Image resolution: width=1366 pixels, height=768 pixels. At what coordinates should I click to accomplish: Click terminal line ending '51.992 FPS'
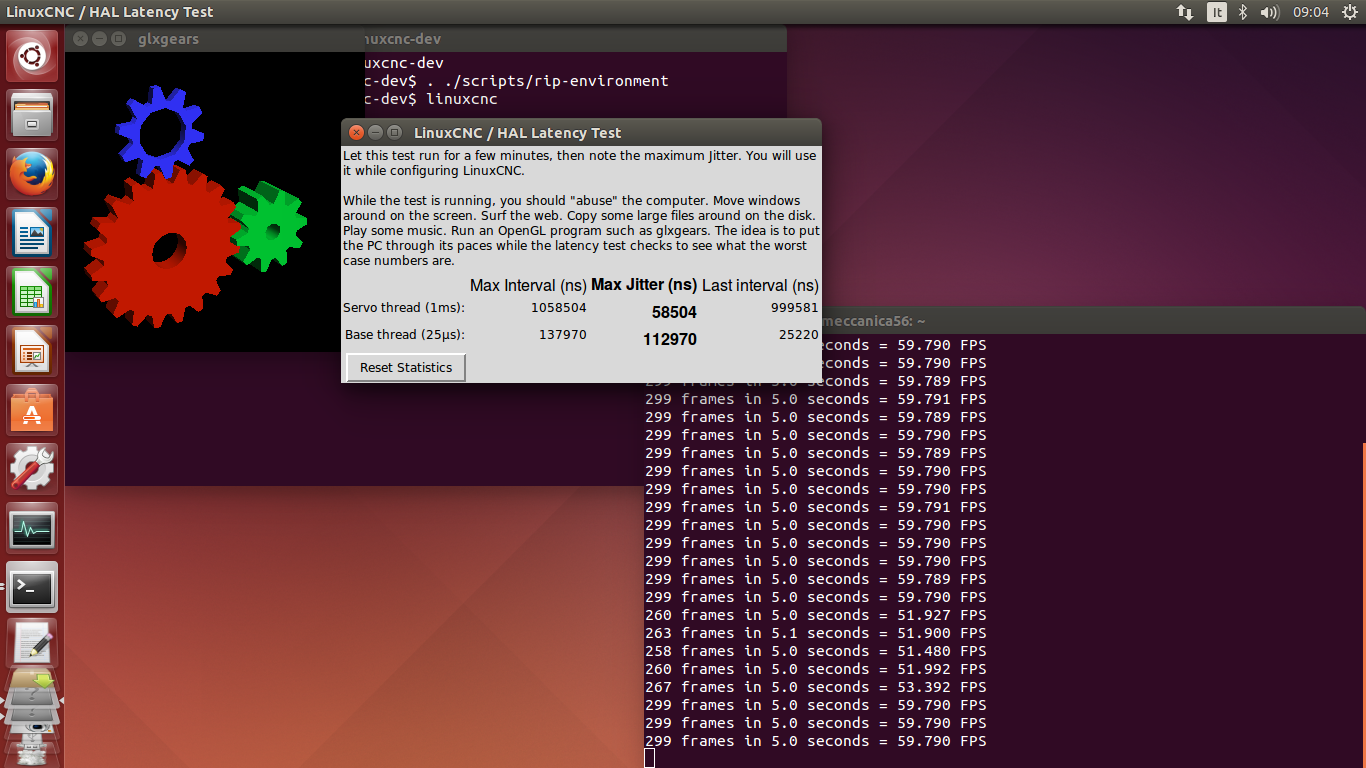(x=816, y=669)
